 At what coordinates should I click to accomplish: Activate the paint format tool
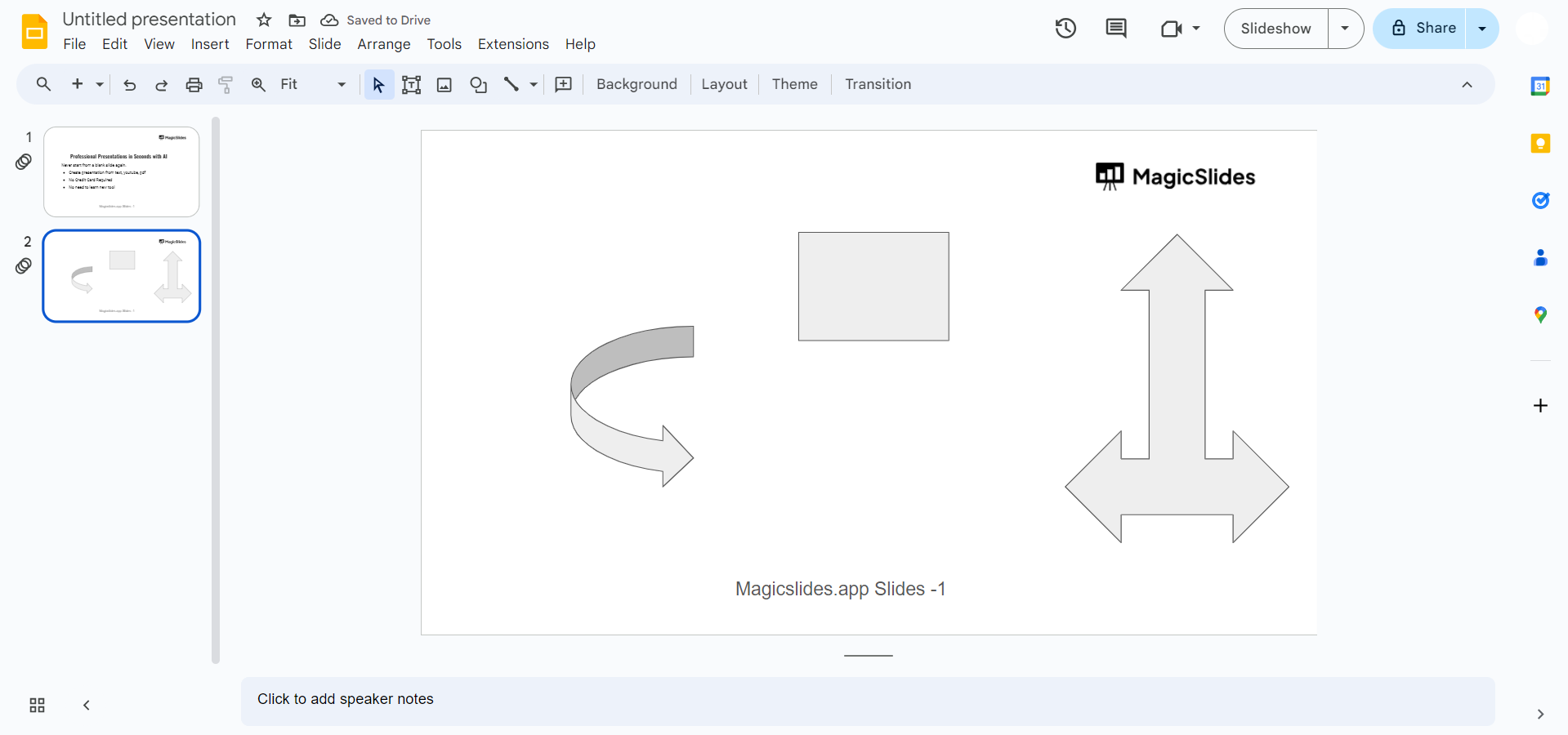coord(226,84)
